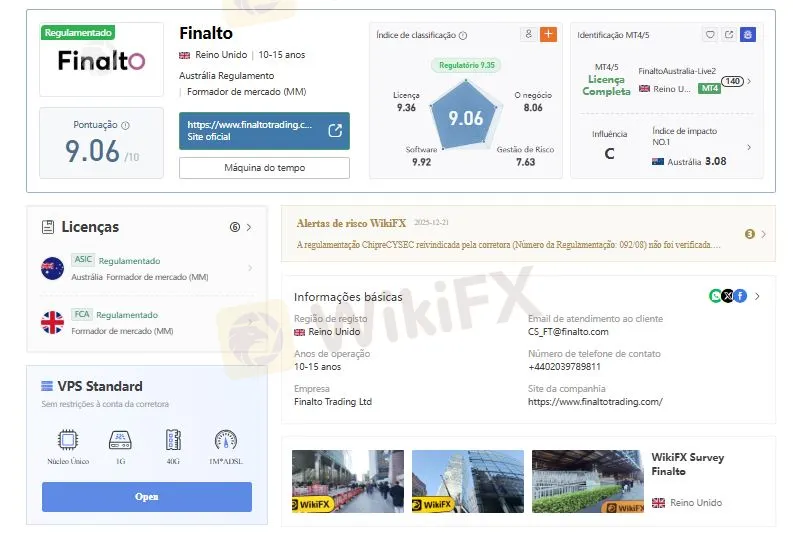Image resolution: width=793 pixels, height=535 pixels.
Task: Click the blue robot icon
Action: (x=747, y=34)
